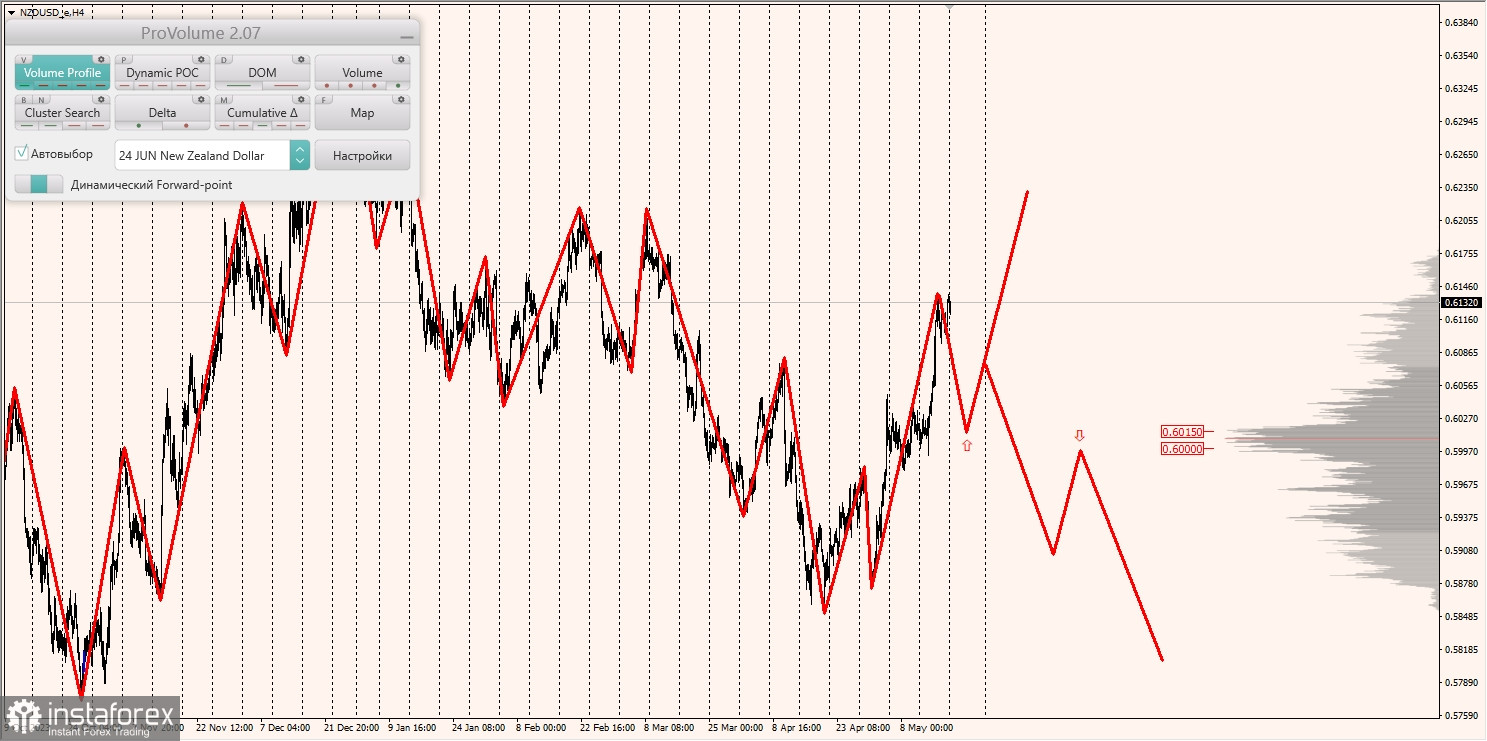The image size is (1487, 741).
Task: Toggle green line segment under Cumulative Δ
Action: pyautogui.click(x=262, y=125)
